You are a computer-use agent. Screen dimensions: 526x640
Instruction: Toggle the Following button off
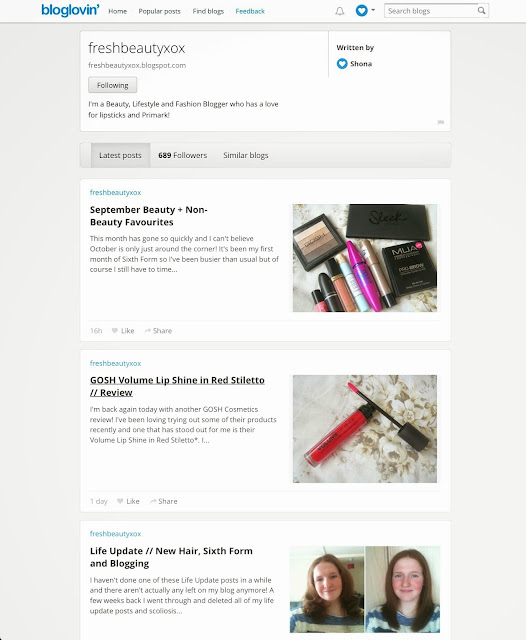click(113, 85)
